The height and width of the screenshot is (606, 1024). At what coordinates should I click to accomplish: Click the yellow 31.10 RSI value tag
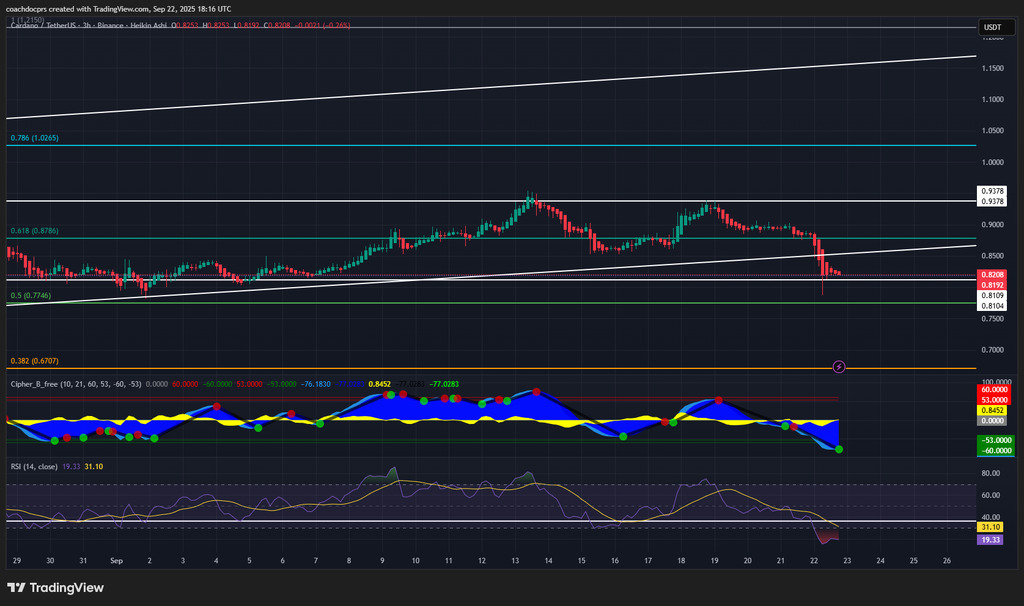tap(992, 527)
